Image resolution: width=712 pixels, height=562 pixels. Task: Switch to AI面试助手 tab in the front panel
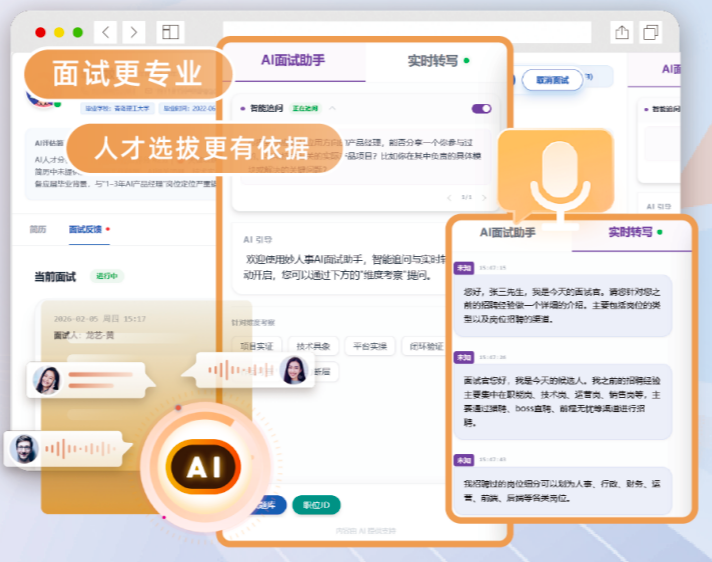(508, 232)
